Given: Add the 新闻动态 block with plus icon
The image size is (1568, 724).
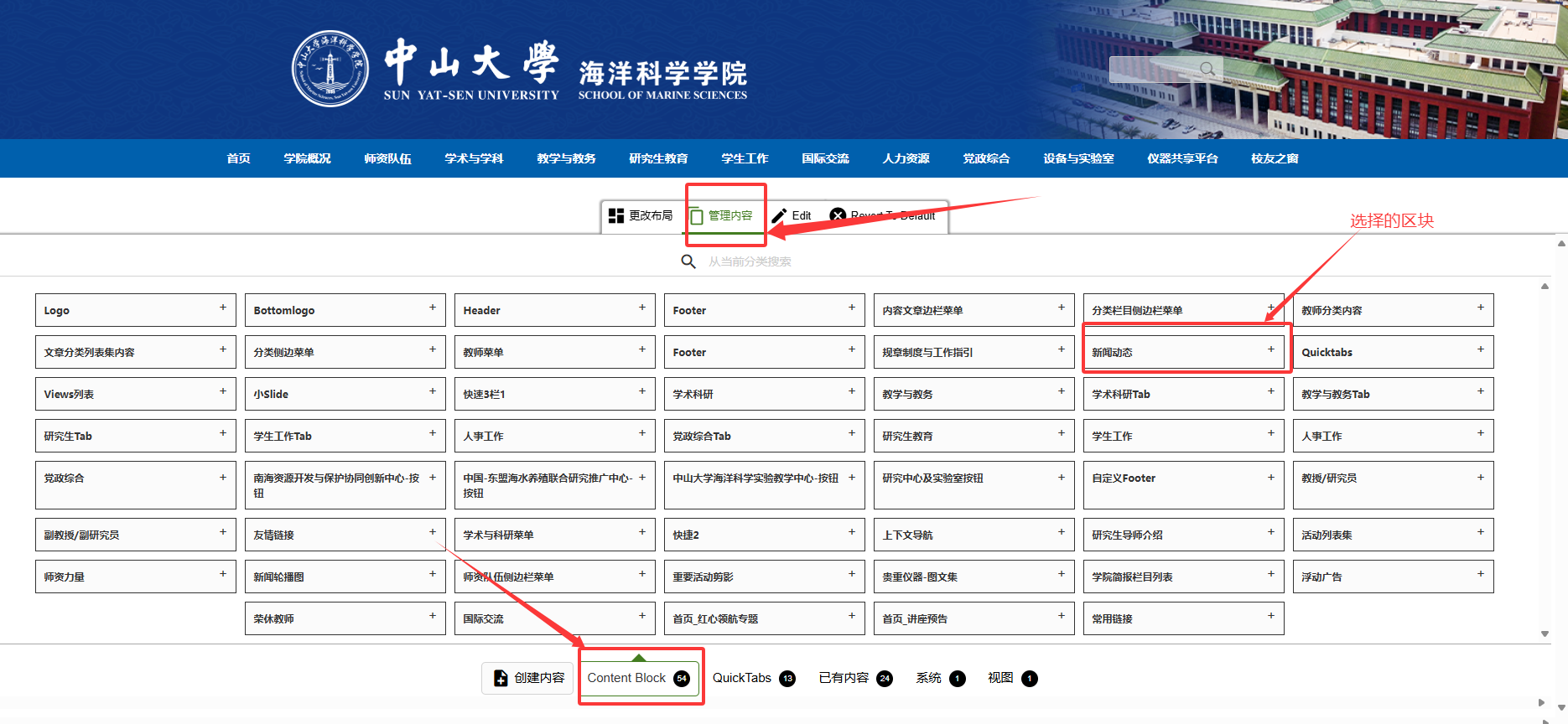Looking at the screenshot, I should click(1270, 349).
